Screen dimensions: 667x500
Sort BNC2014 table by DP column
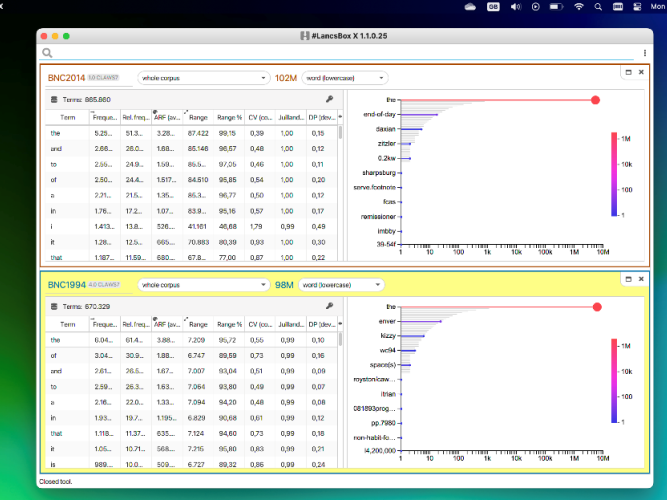(x=322, y=117)
